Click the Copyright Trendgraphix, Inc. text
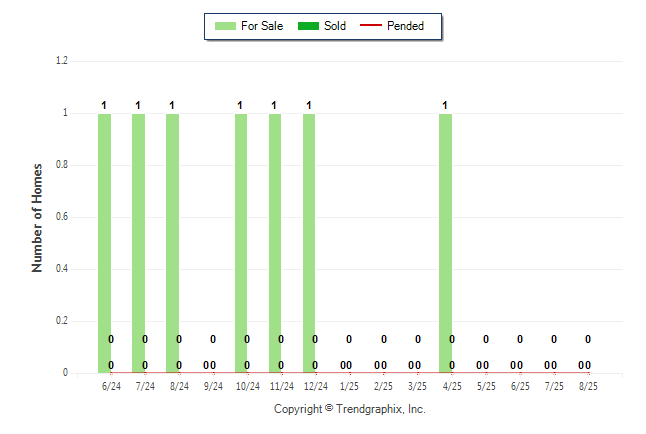The width and height of the screenshot is (646, 434). click(x=350, y=409)
